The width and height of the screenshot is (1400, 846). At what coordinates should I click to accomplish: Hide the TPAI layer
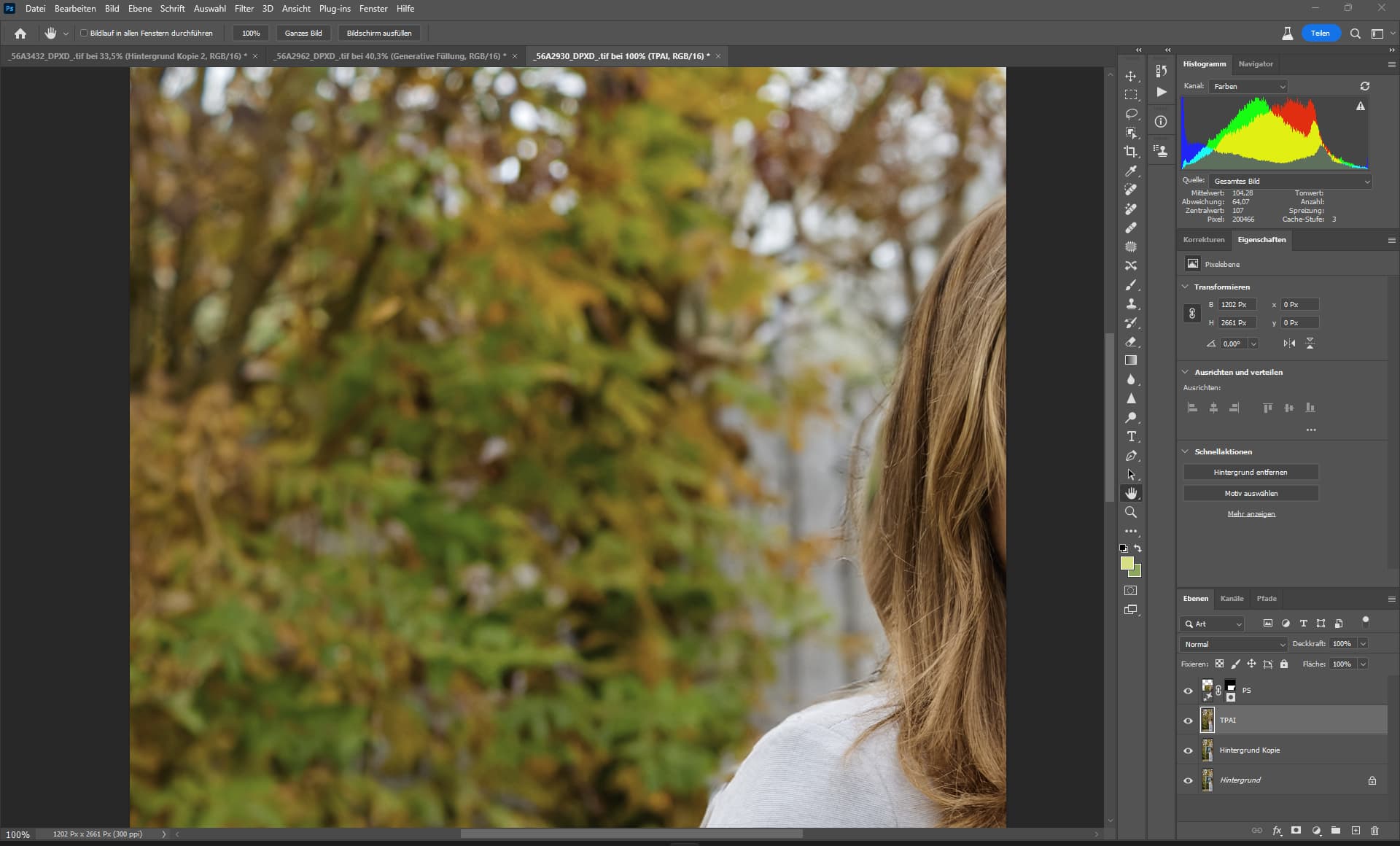[1188, 721]
